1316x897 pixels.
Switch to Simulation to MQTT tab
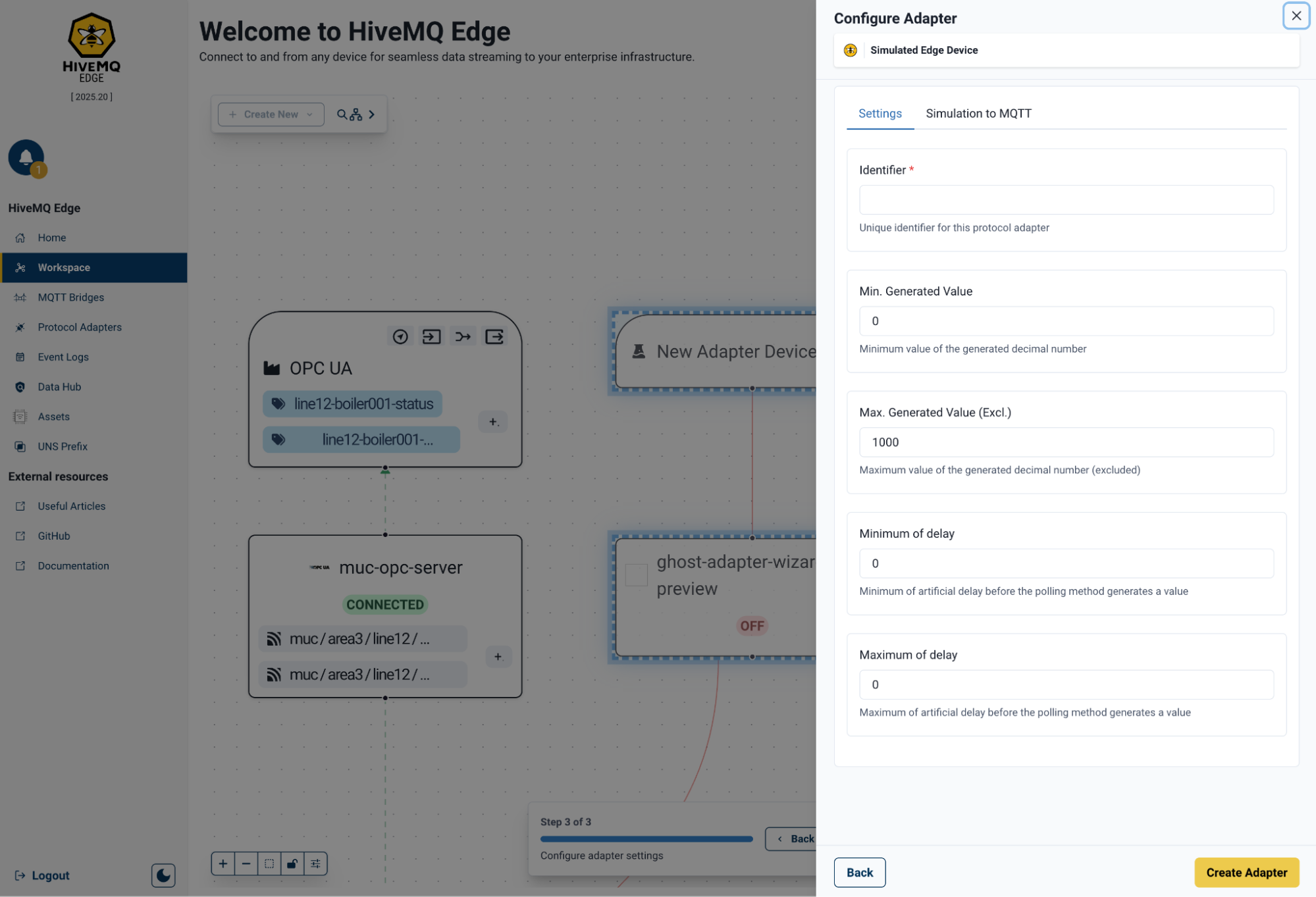tap(978, 113)
